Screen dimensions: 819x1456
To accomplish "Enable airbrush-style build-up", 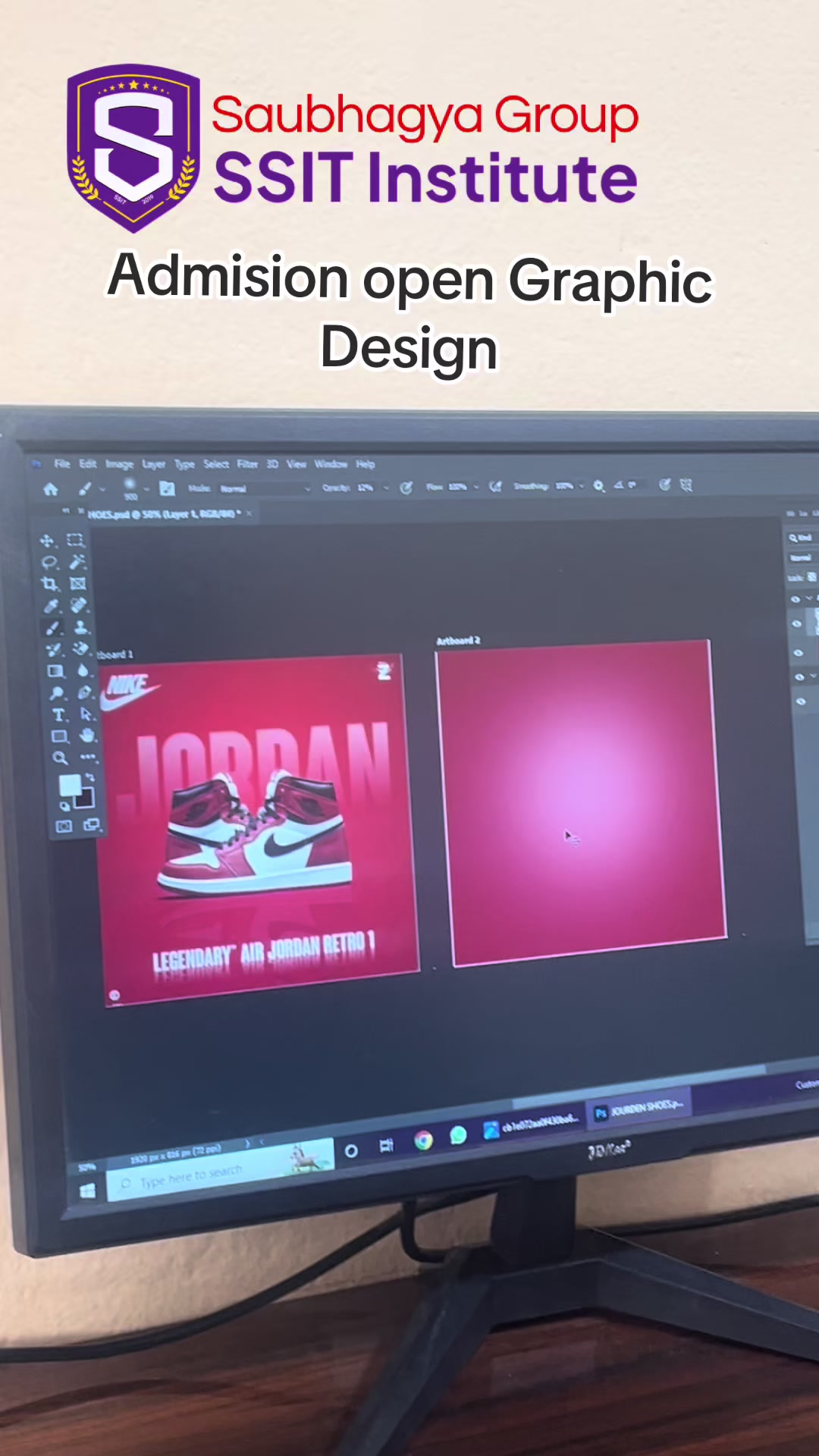I will pos(496,487).
